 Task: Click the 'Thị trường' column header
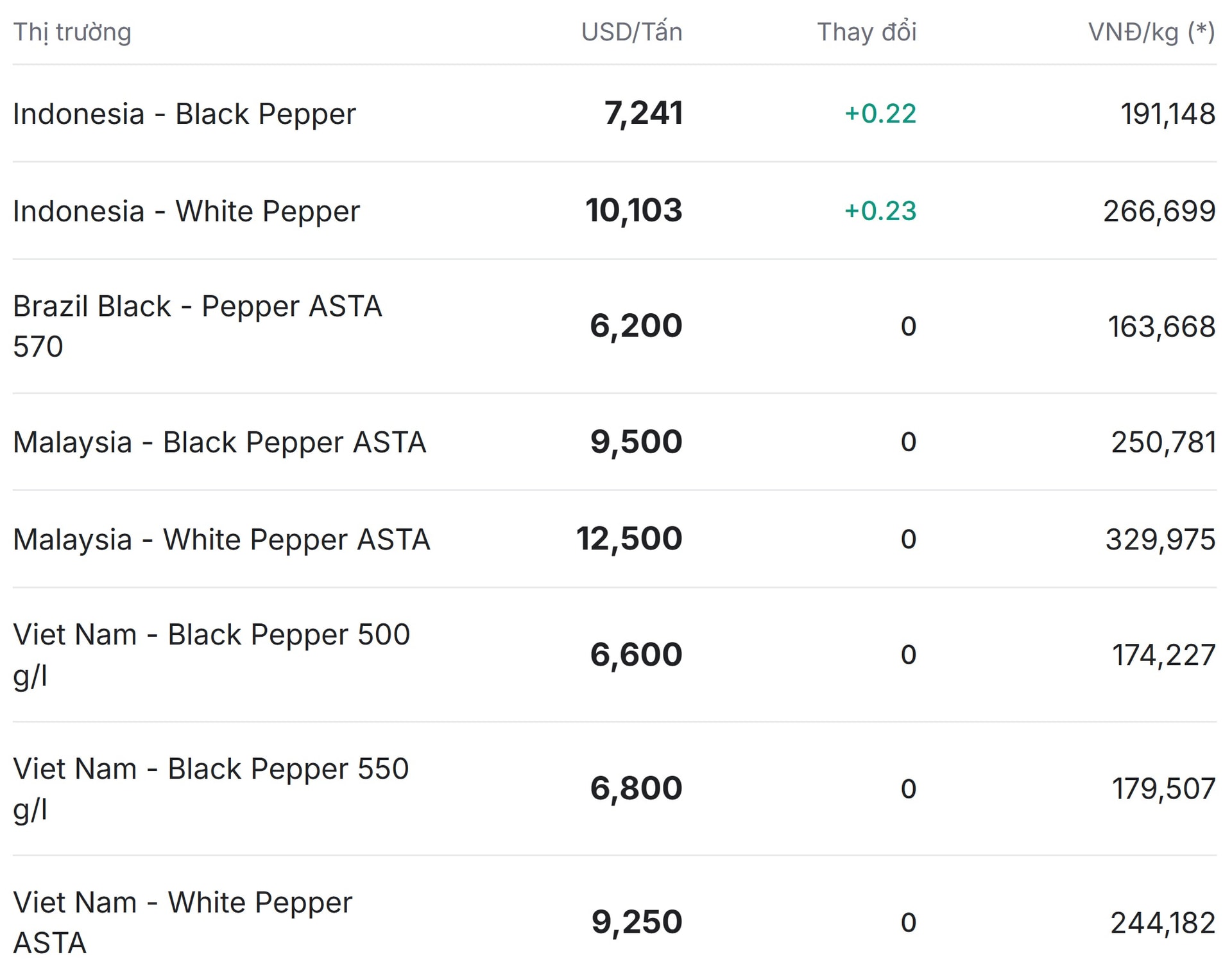(72, 32)
